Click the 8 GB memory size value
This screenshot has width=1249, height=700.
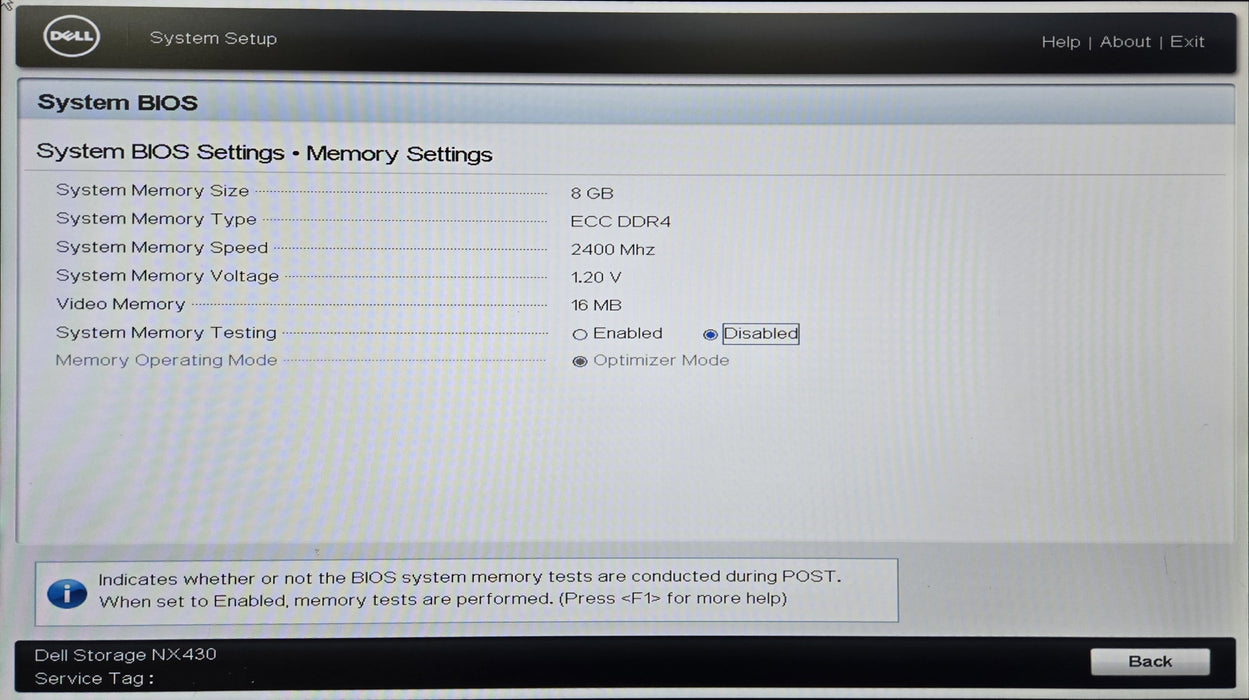592,193
